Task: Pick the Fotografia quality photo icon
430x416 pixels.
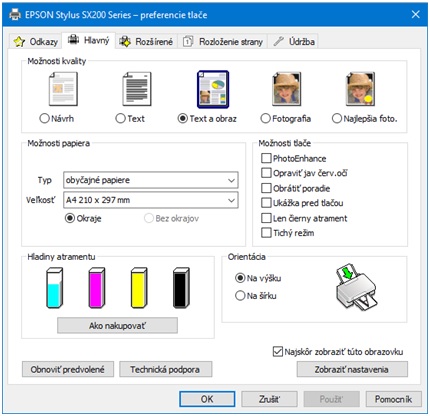Action: pos(287,89)
